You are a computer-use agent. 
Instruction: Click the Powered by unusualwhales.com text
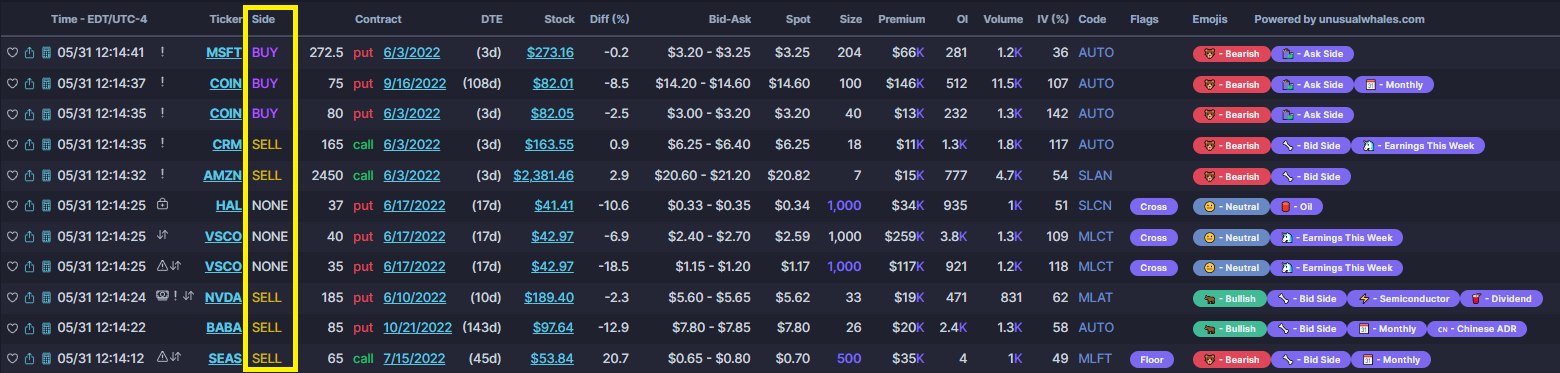1338,19
